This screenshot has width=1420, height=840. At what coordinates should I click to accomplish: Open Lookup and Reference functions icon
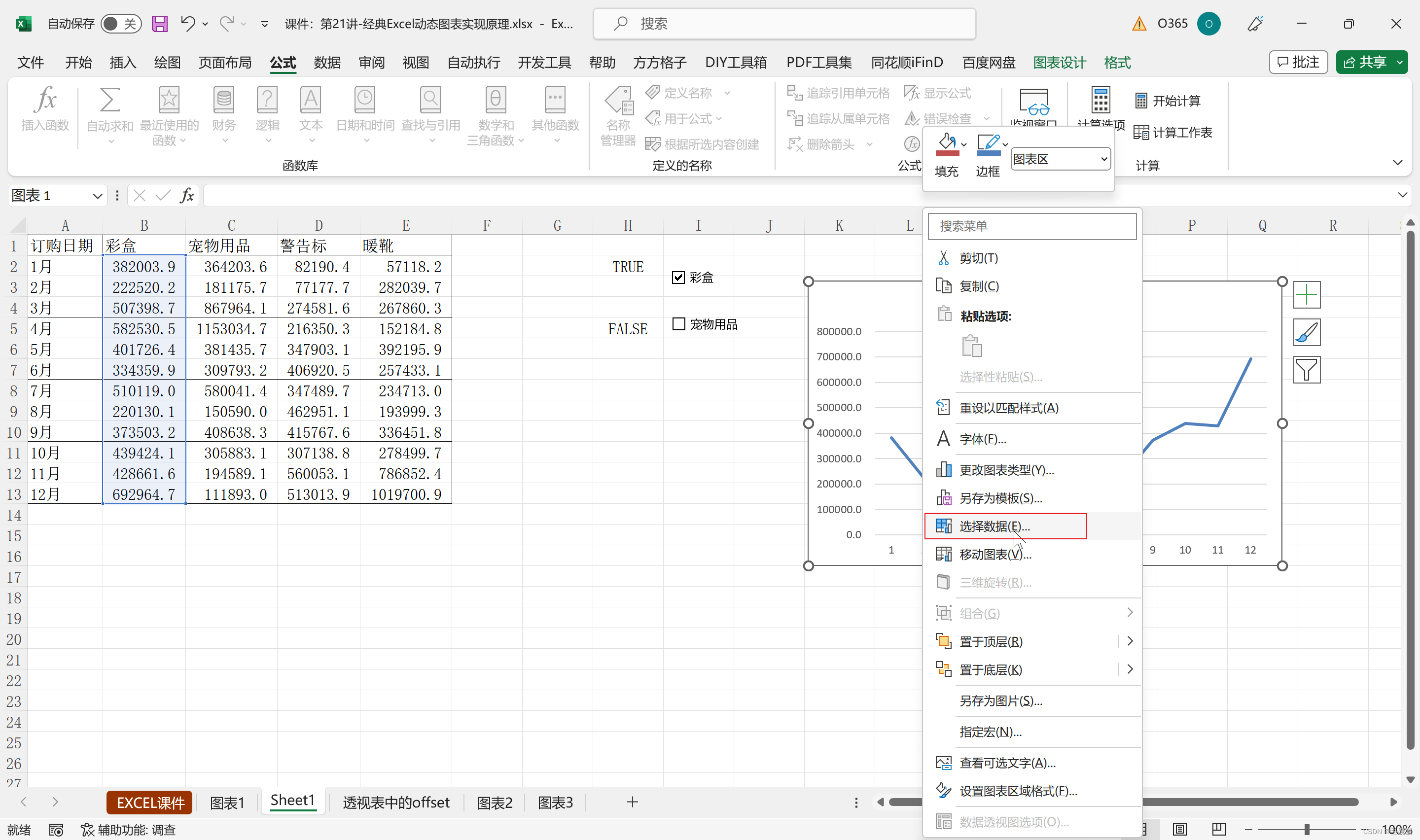(x=430, y=100)
